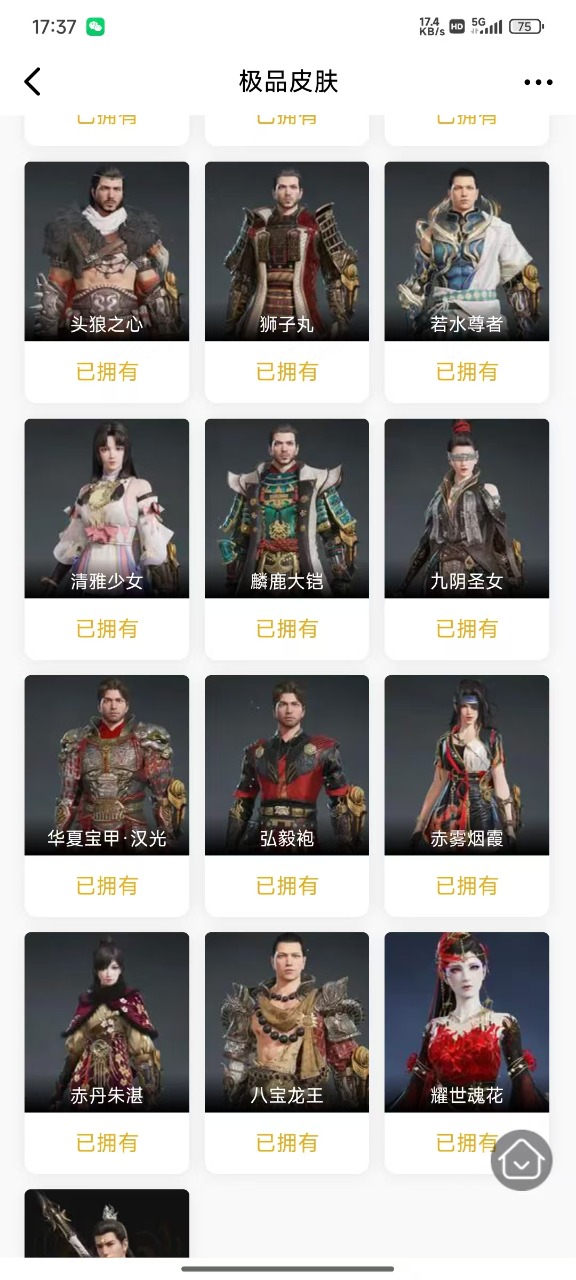Tap the 5G signal indicator

point(485,26)
